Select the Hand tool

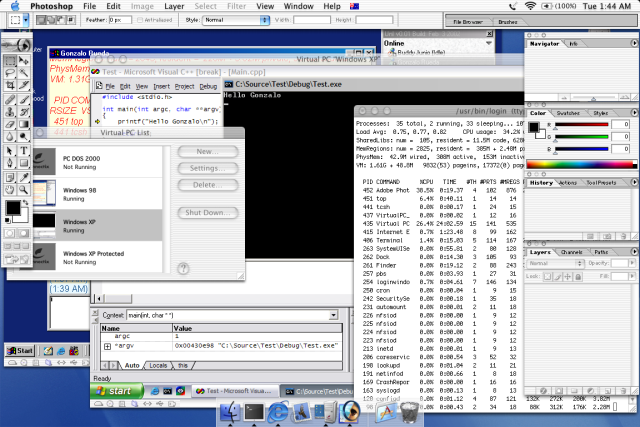[x=10, y=189]
